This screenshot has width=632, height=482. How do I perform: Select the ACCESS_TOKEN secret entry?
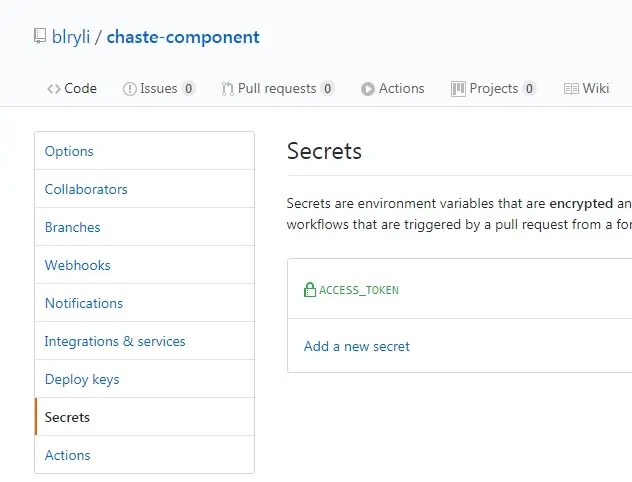[359, 290]
